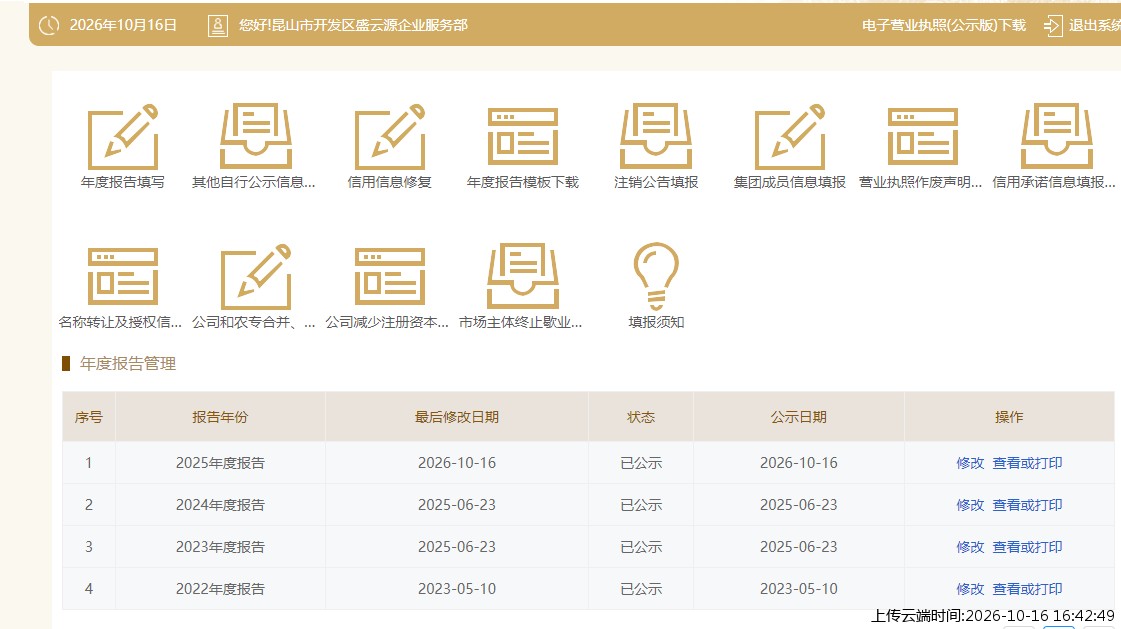Image resolution: width=1121 pixels, height=629 pixels.
Task: Open 查看或打印 for 2023年度报告
Action: coord(1027,548)
